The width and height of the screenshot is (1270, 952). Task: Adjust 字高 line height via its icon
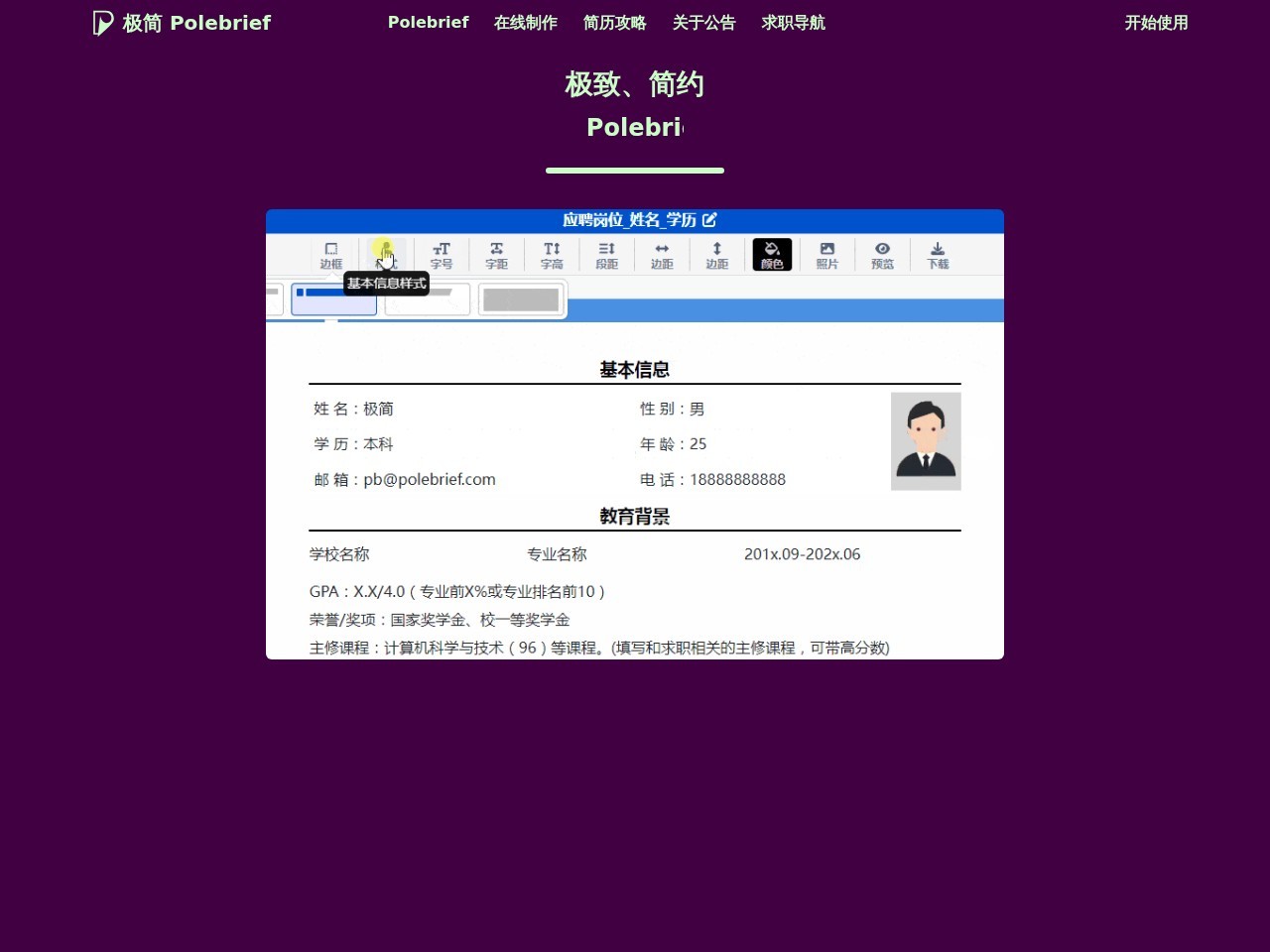pyautogui.click(x=552, y=255)
